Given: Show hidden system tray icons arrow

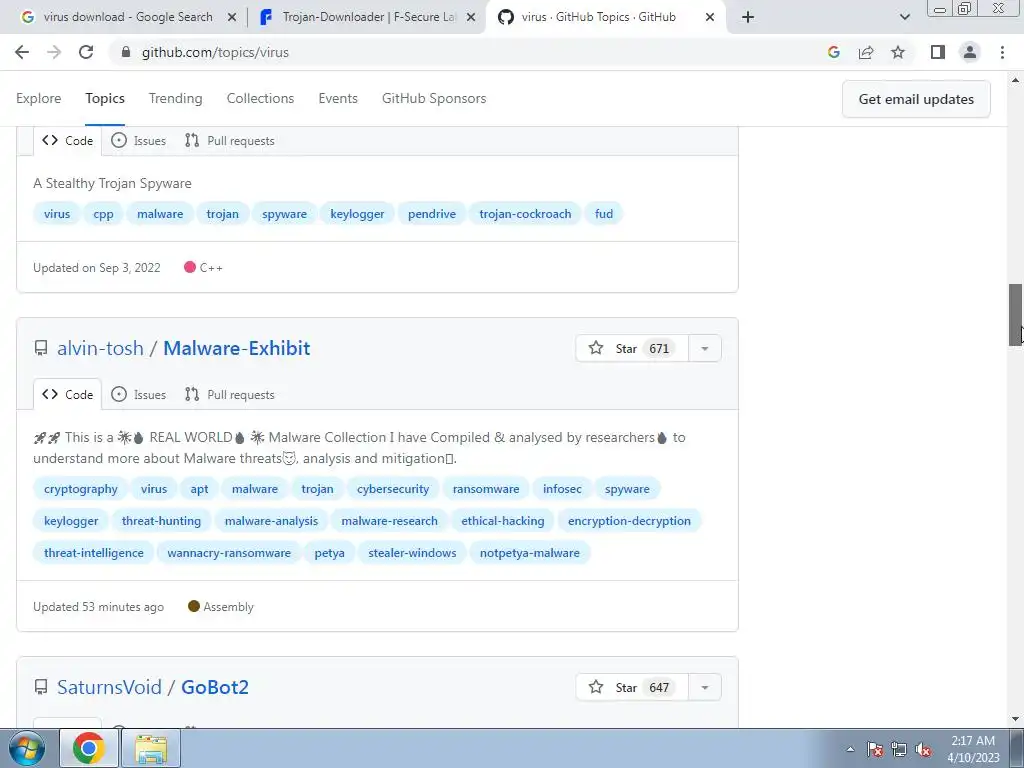Looking at the screenshot, I should (x=850, y=749).
